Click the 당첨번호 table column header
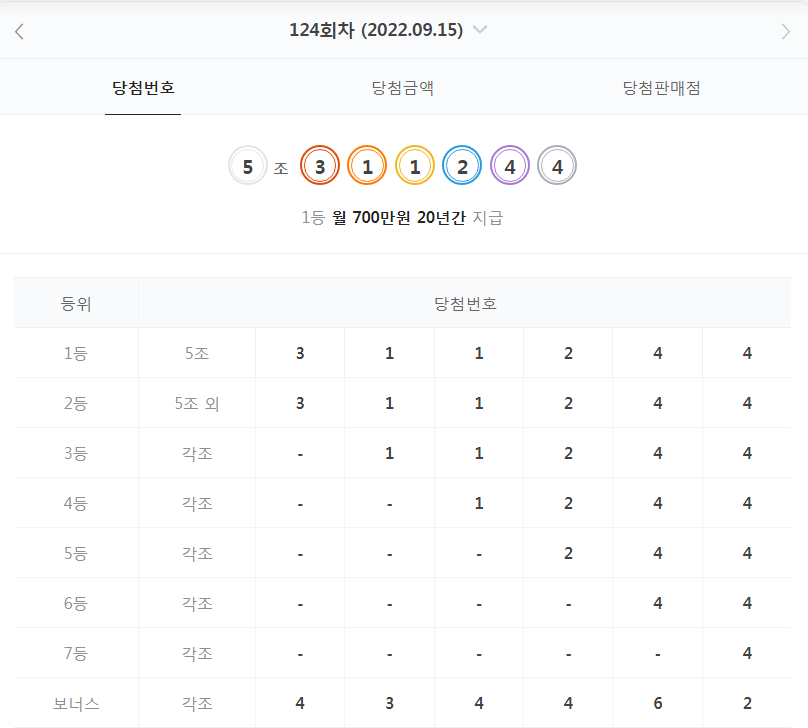 (x=465, y=303)
